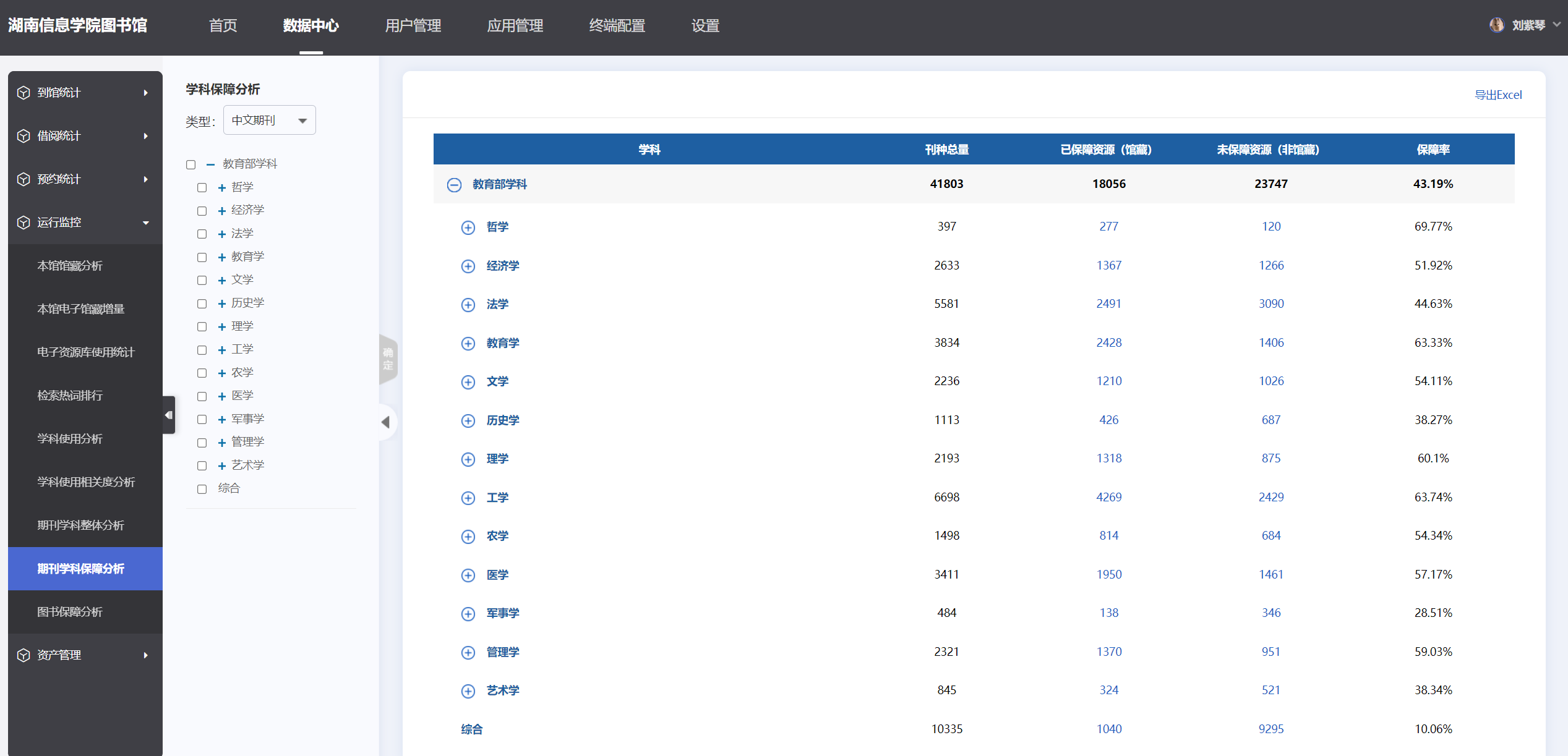Expand the 工学 table row with the plus circle

pos(468,498)
